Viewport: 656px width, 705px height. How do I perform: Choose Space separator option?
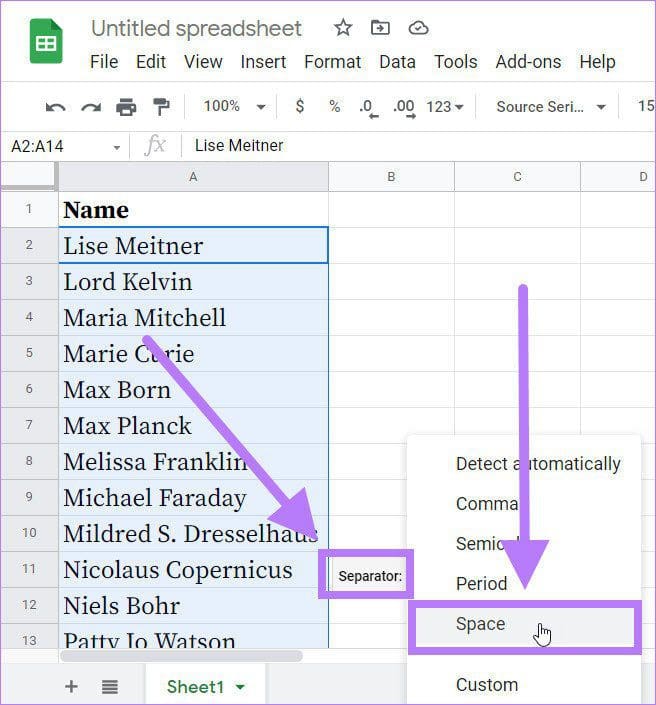pos(524,625)
